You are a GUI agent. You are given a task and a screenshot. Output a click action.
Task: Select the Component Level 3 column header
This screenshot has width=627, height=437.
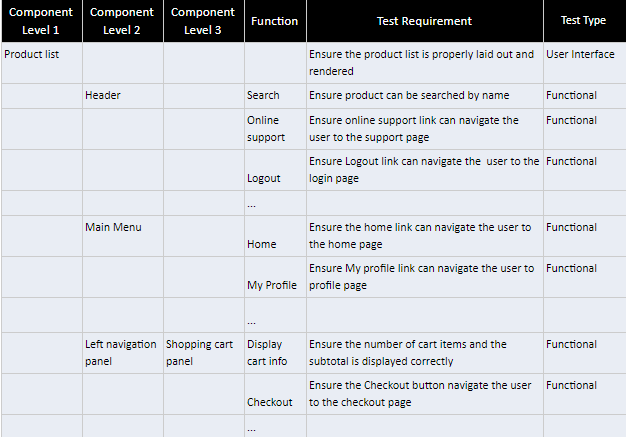204,21
